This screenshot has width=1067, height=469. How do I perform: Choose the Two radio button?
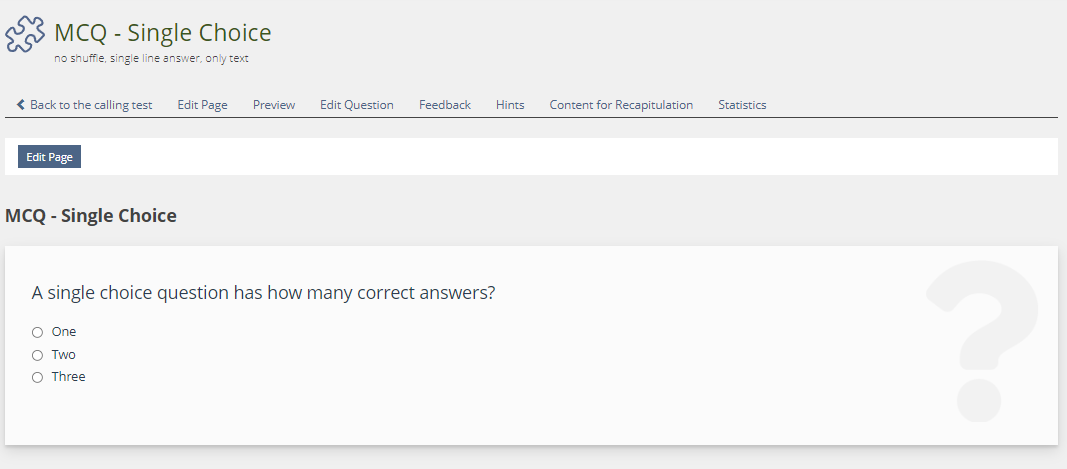[38, 355]
